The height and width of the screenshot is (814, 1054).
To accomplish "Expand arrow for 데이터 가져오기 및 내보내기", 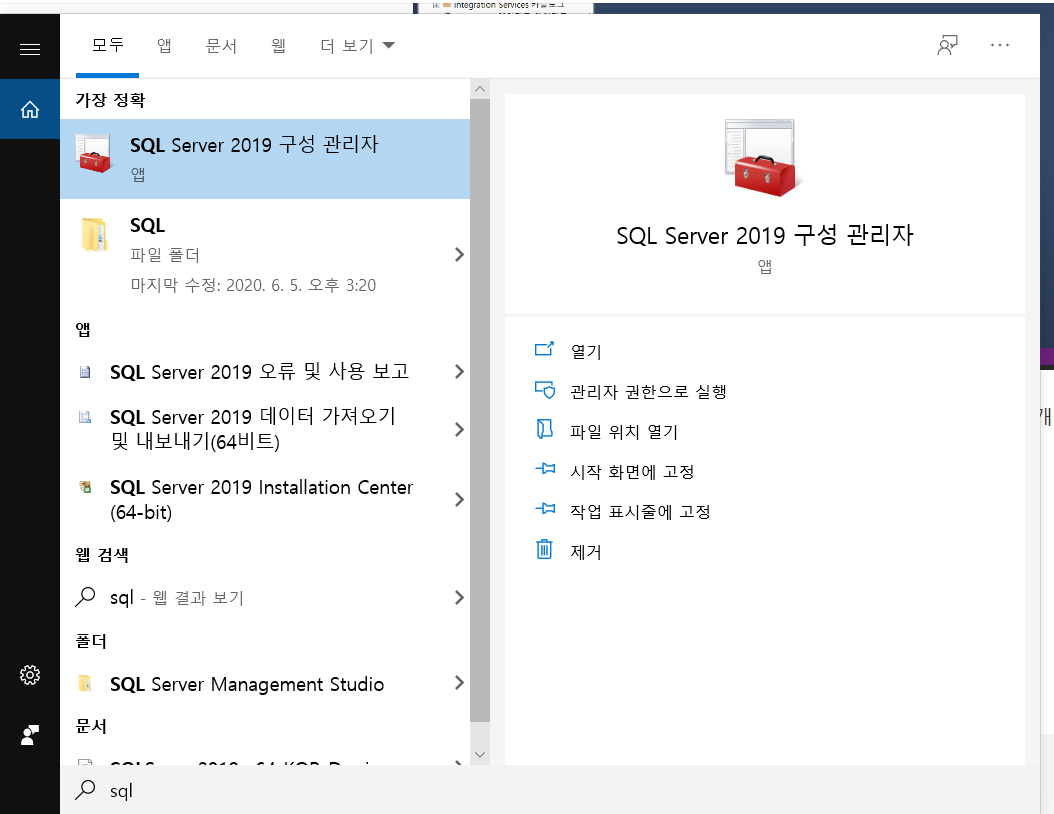I will coord(459,430).
